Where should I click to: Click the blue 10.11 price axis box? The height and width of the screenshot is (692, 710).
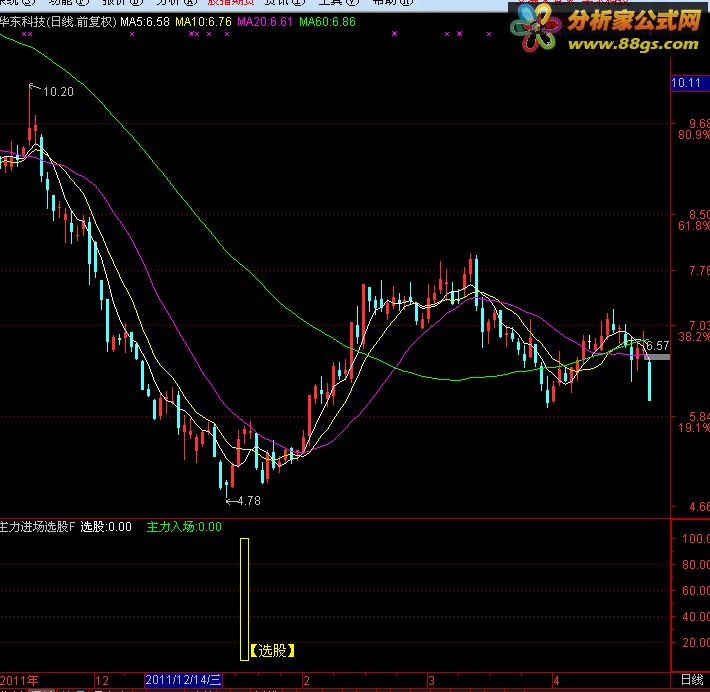pyautogui.click(x=690, y=83)
